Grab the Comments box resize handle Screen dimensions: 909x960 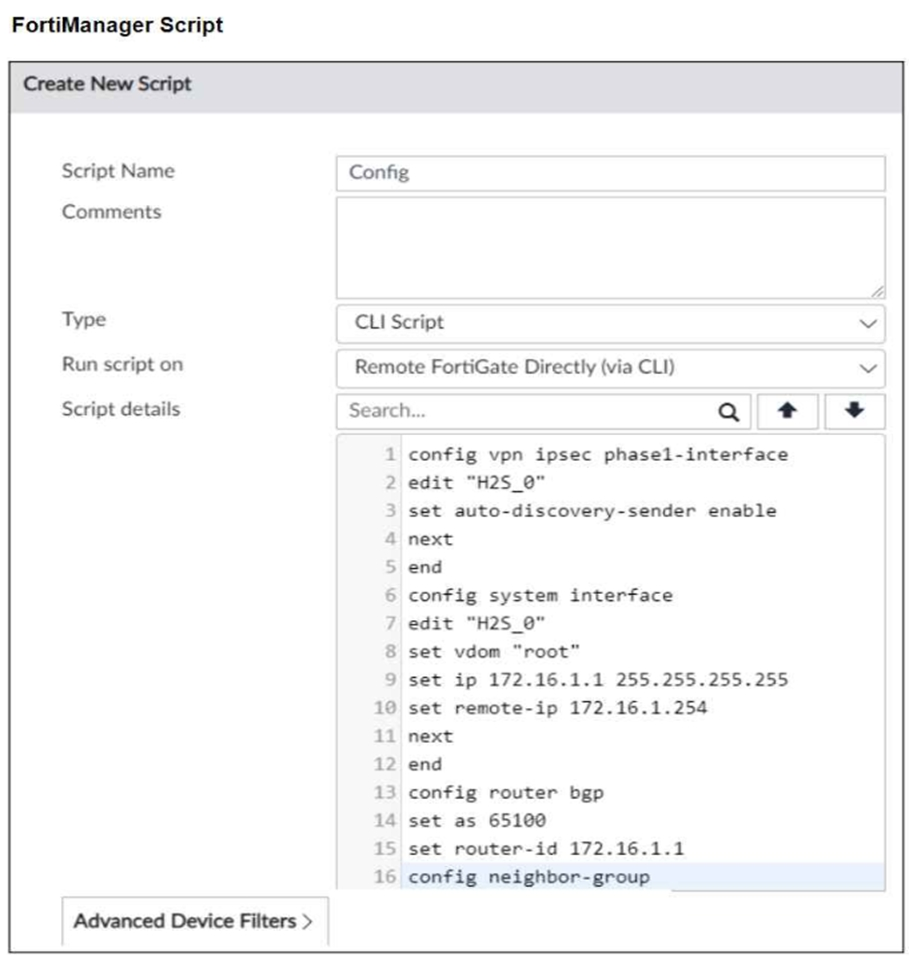tap(877, 291)
